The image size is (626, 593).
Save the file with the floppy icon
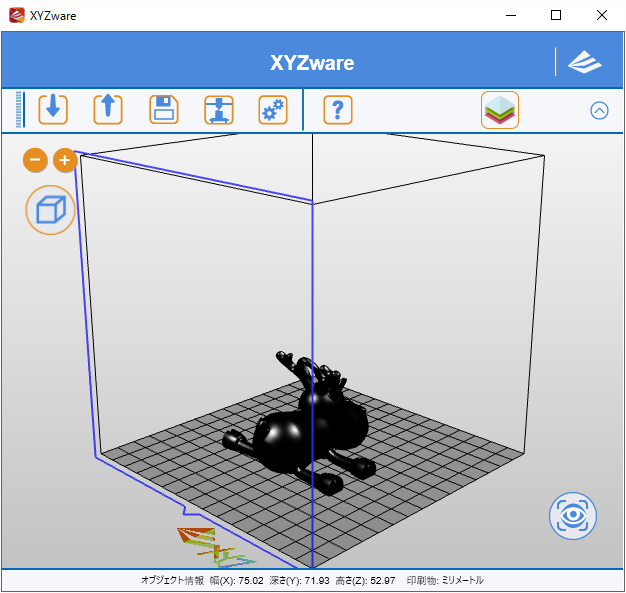point(164,110)
